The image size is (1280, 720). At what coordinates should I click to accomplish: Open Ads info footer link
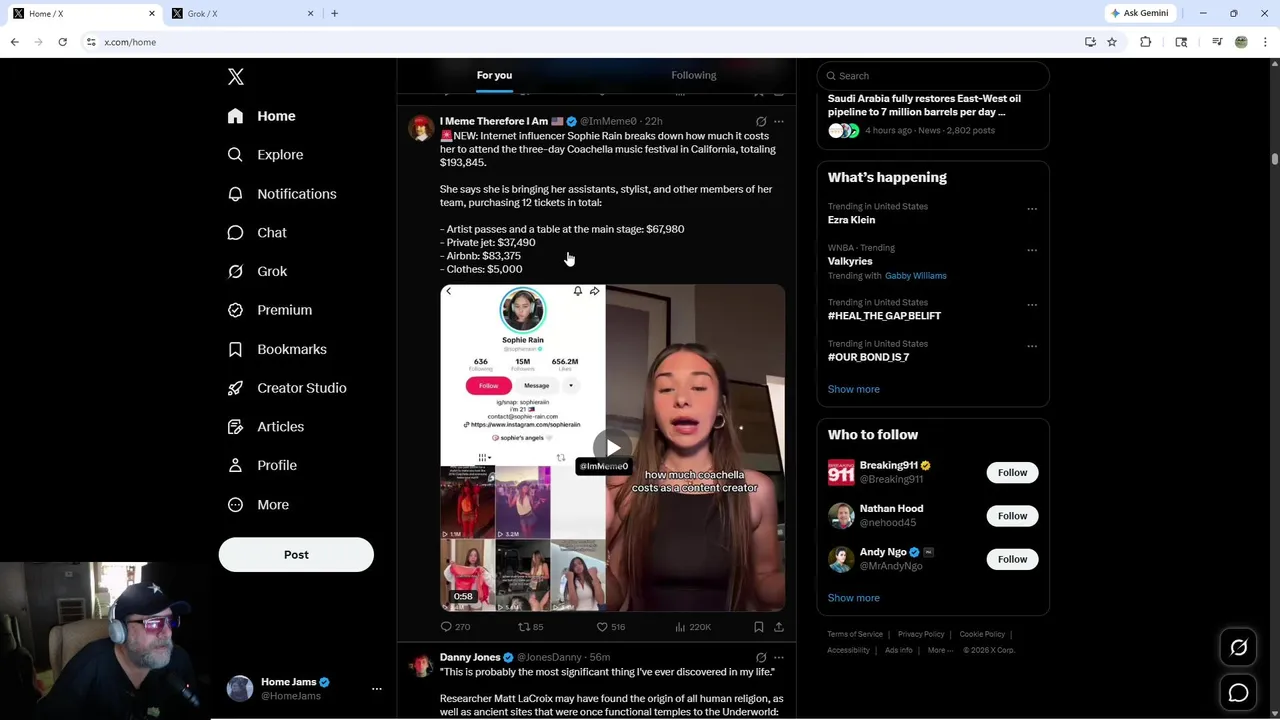(898, 650)
